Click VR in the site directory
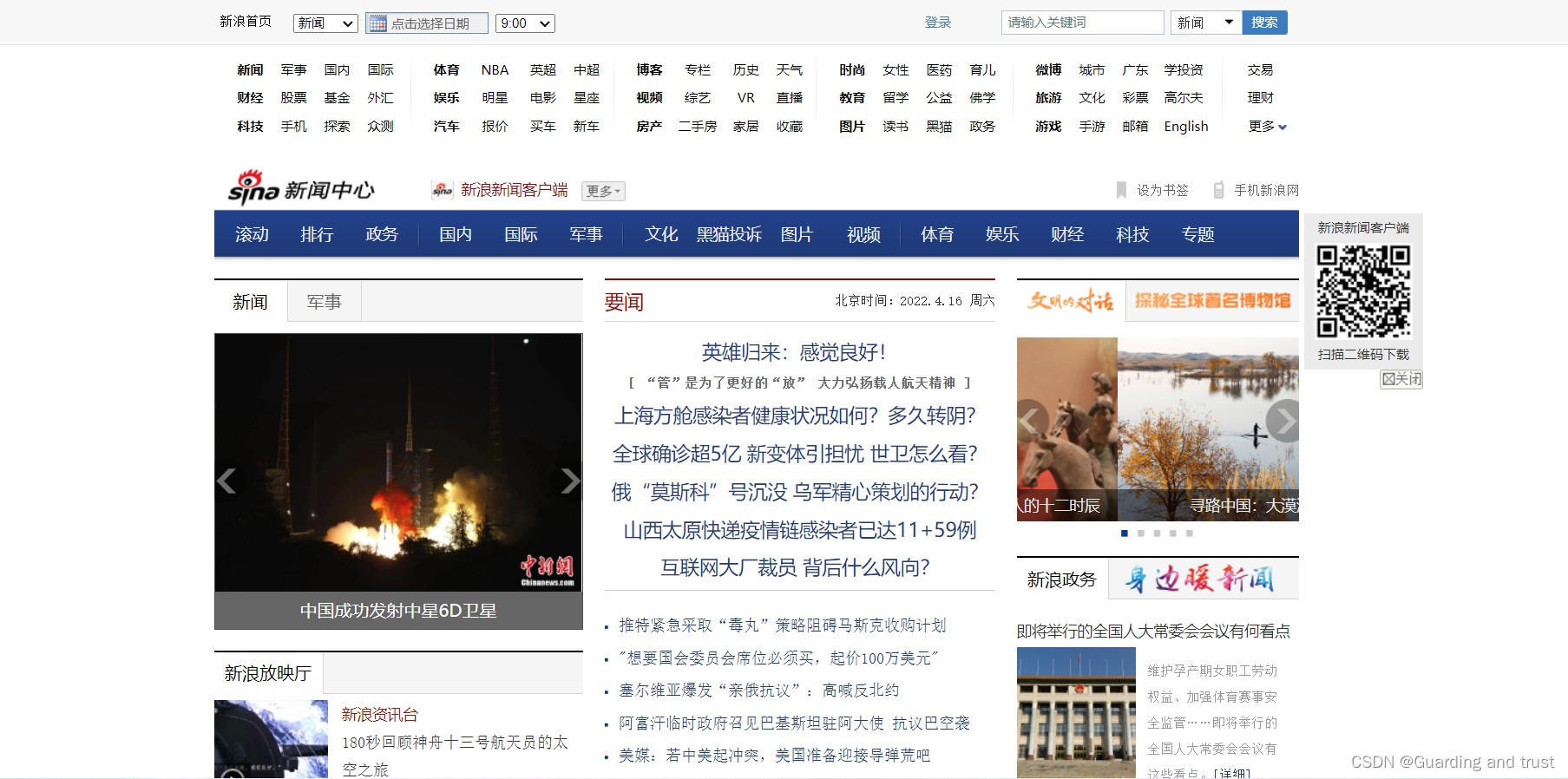This screenshot has width=1568, height=779. [x=746, y=98]
